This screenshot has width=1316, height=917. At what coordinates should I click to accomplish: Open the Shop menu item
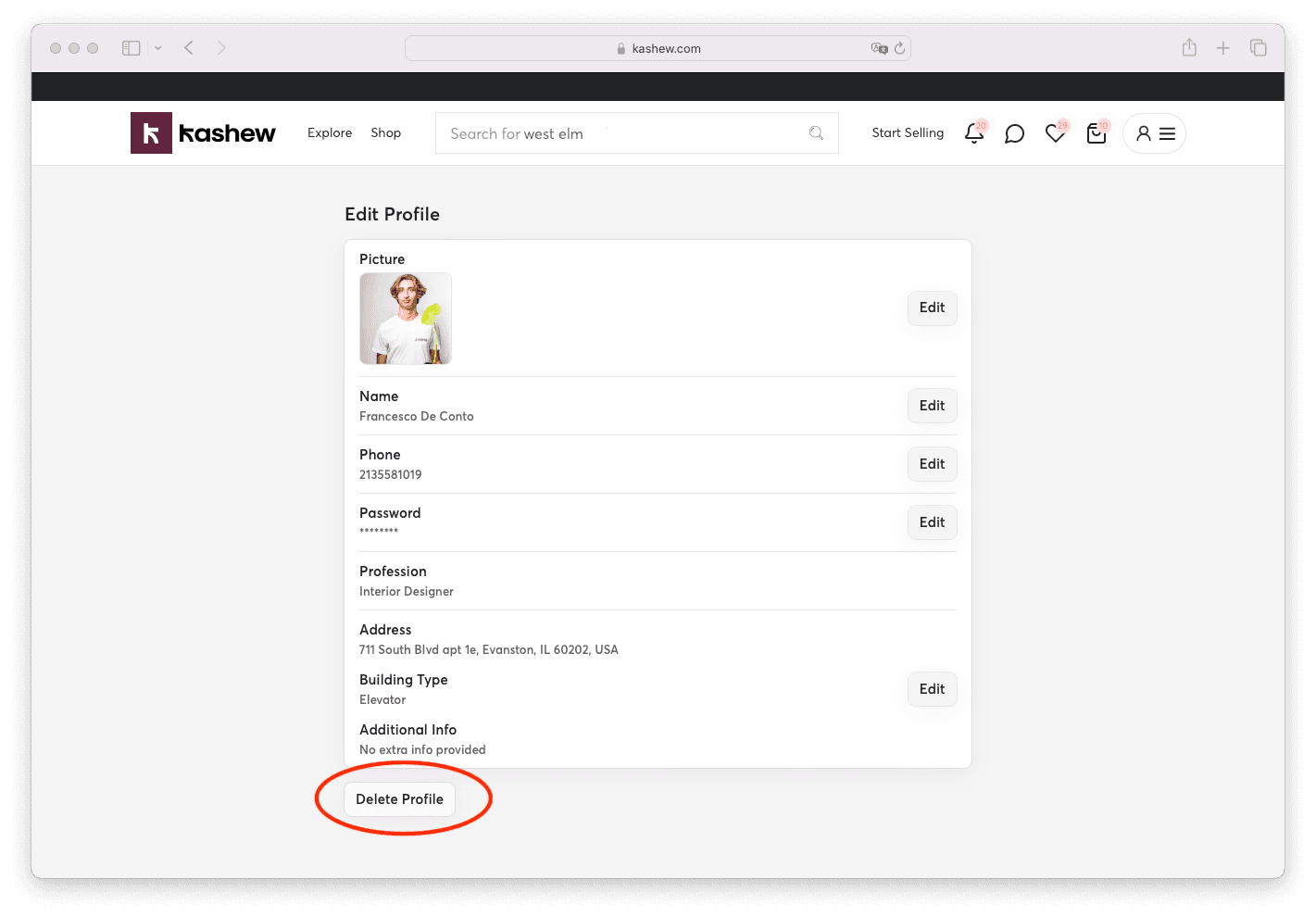tap(385, 133)
